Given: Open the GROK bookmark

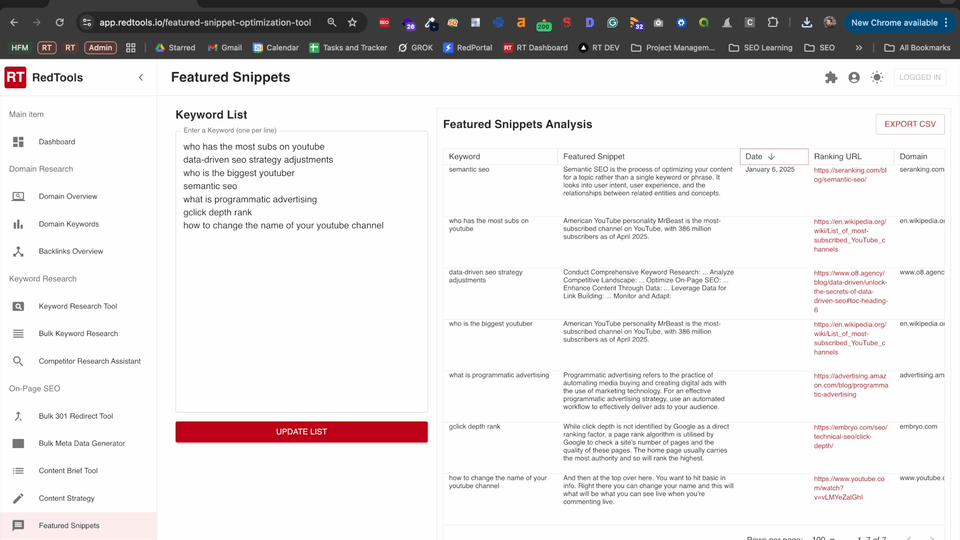Looking at the screenshot, I should 415,48.
